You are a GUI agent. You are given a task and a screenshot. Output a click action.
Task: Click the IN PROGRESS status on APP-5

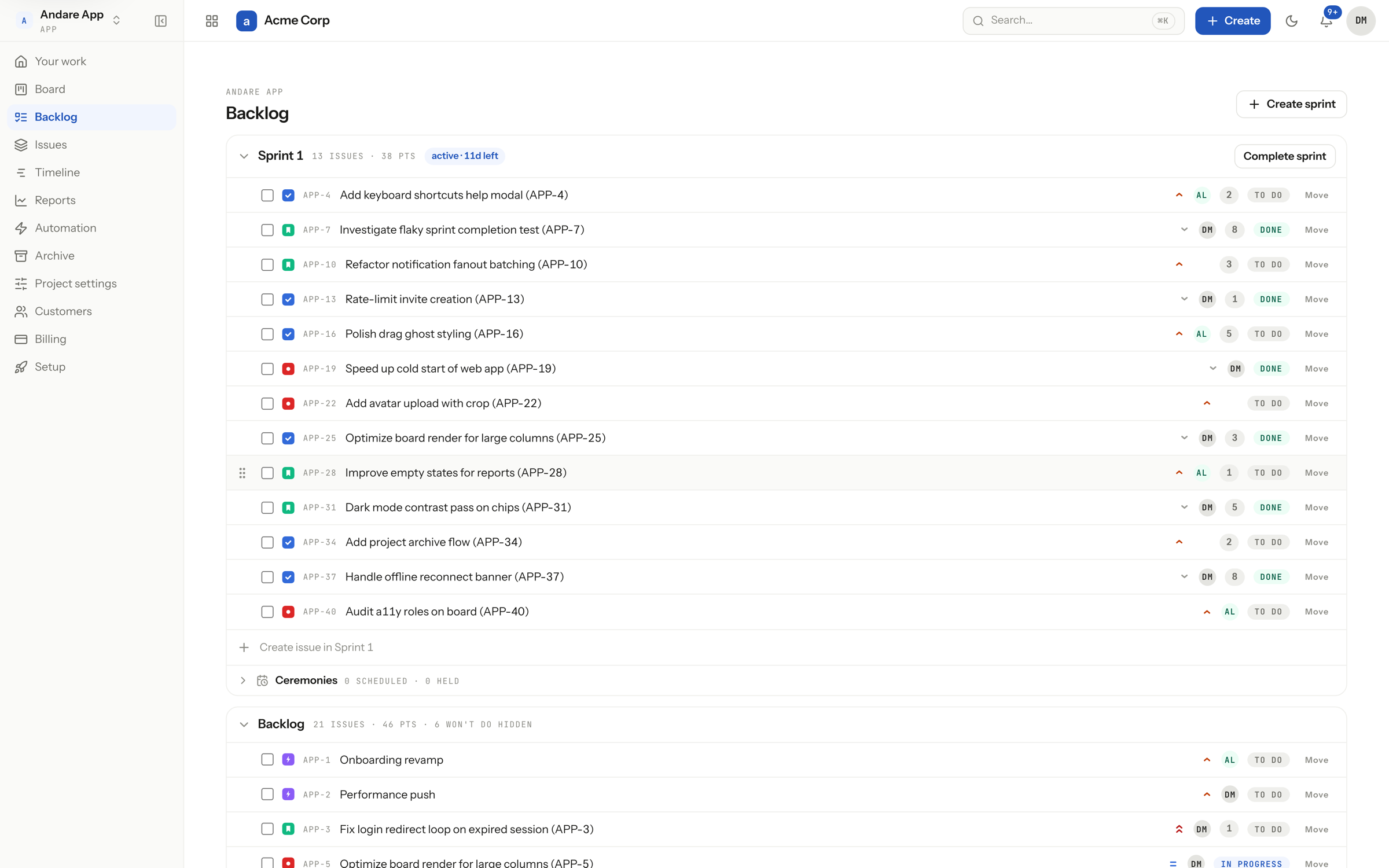(x=1251, y=863)
